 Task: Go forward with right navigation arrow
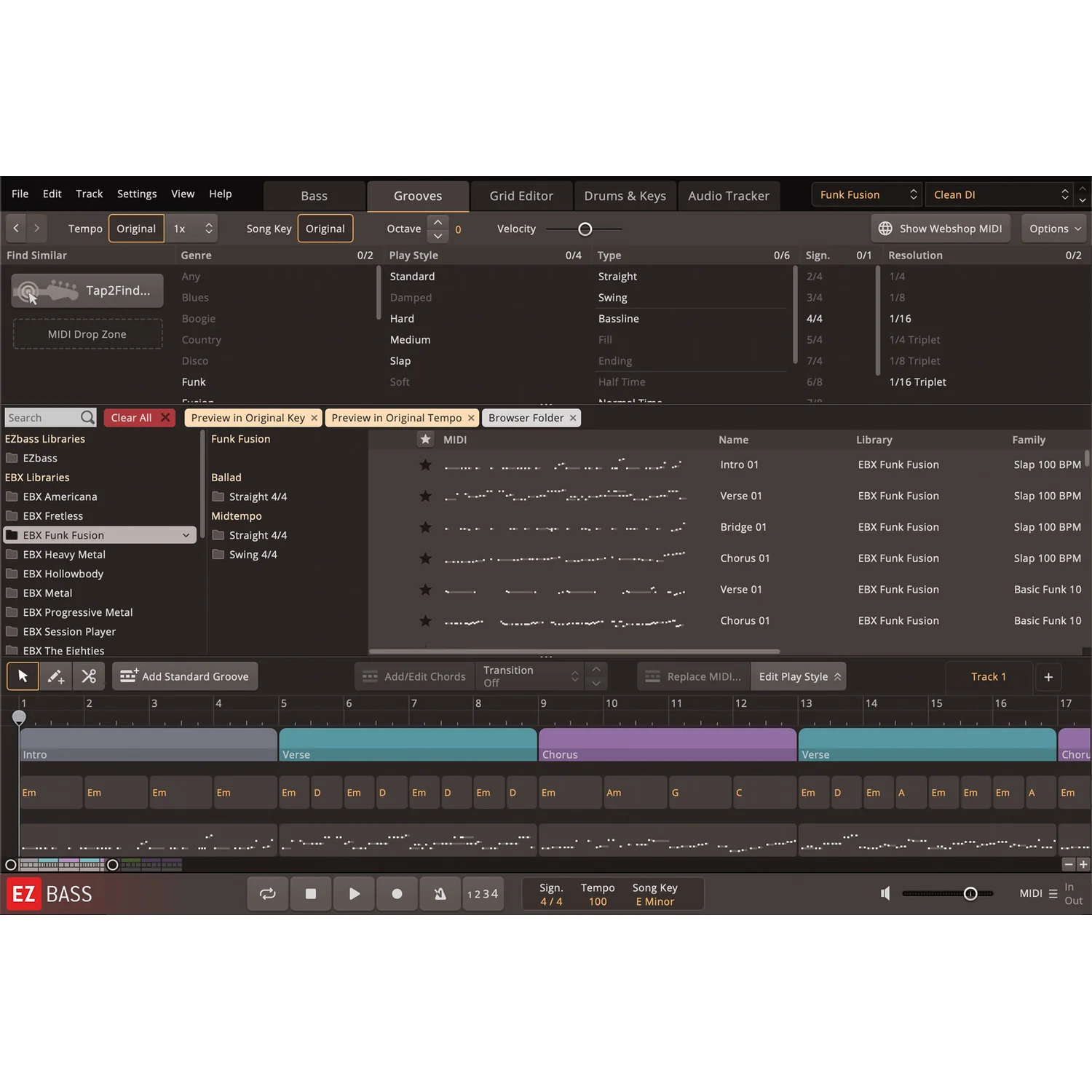click(36, 229)
